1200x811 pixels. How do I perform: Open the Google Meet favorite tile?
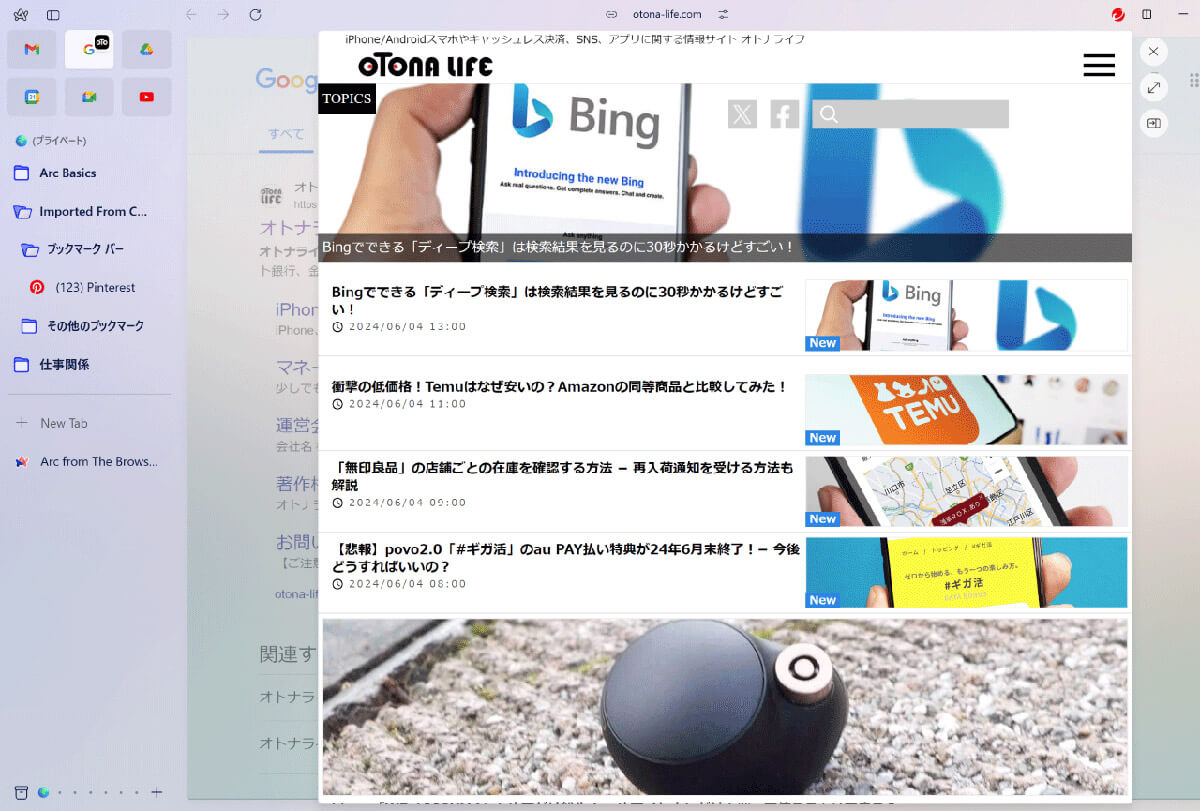click(89, 97)
